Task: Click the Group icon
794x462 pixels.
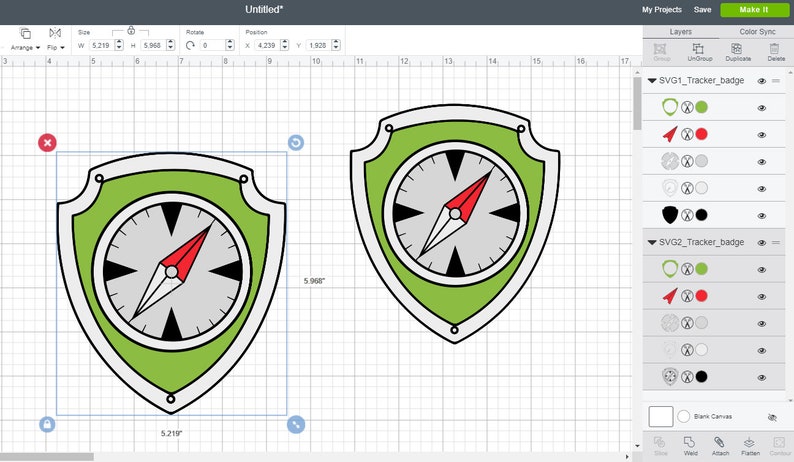Action: coord(660,52)
